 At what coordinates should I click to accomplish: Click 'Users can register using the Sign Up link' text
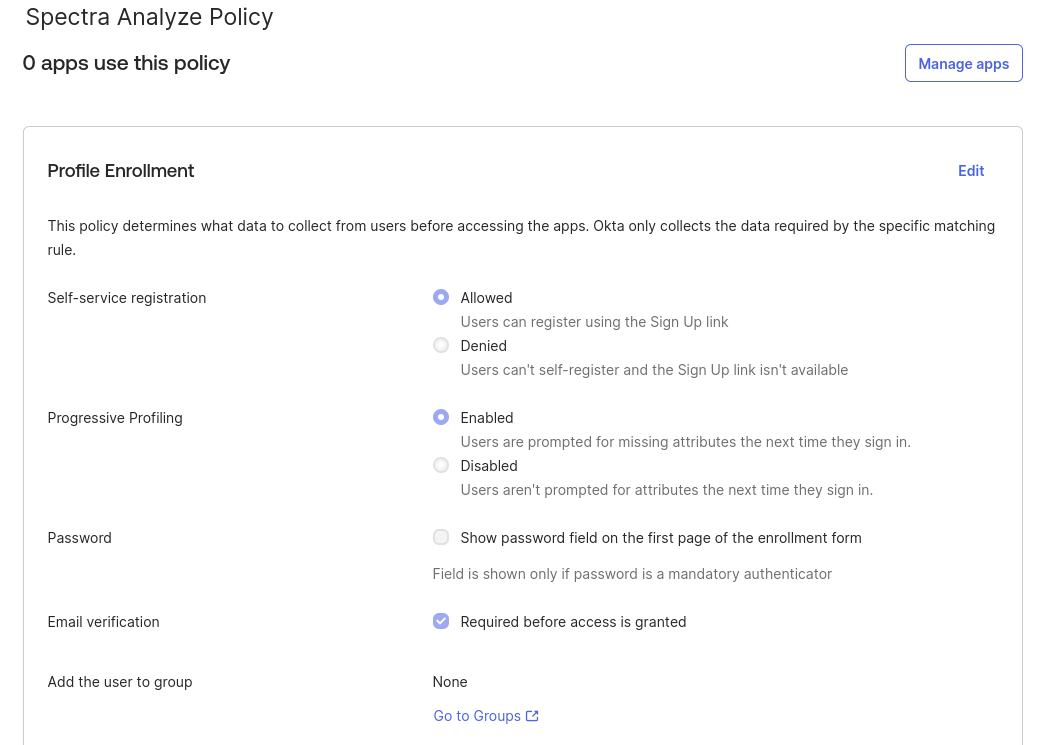point(594,322)
